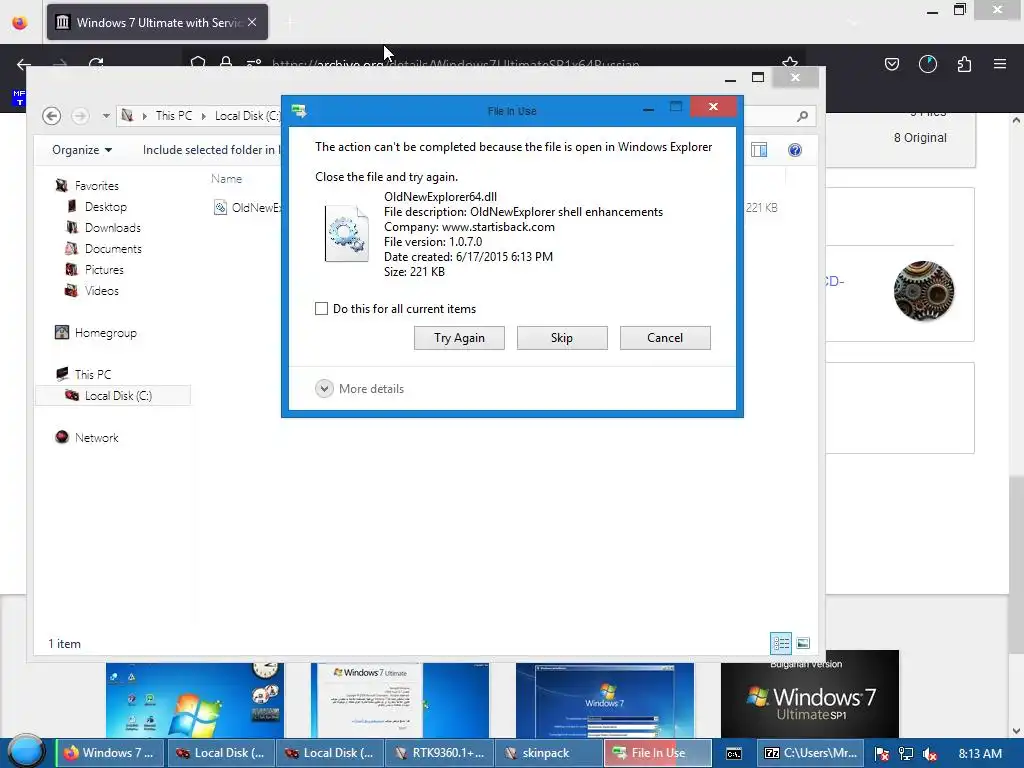Click the Skip button
Screen dimensions: 1024x768
(562, 338)
